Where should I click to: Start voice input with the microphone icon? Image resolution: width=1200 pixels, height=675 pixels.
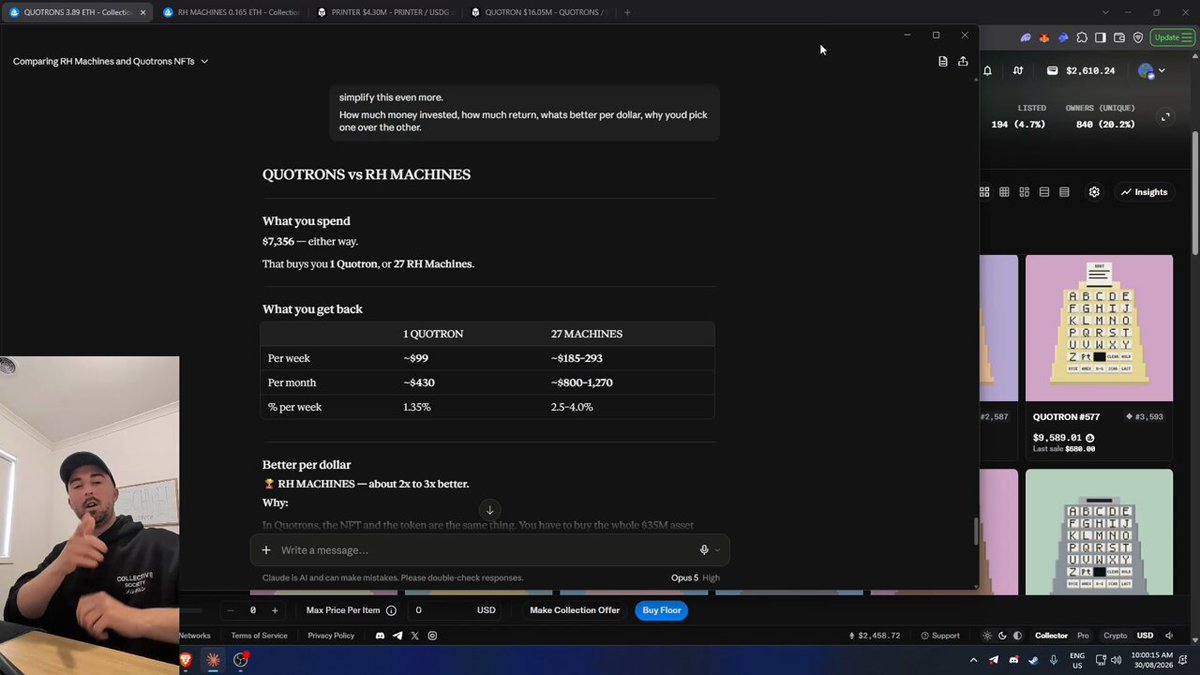click(704, 550)
